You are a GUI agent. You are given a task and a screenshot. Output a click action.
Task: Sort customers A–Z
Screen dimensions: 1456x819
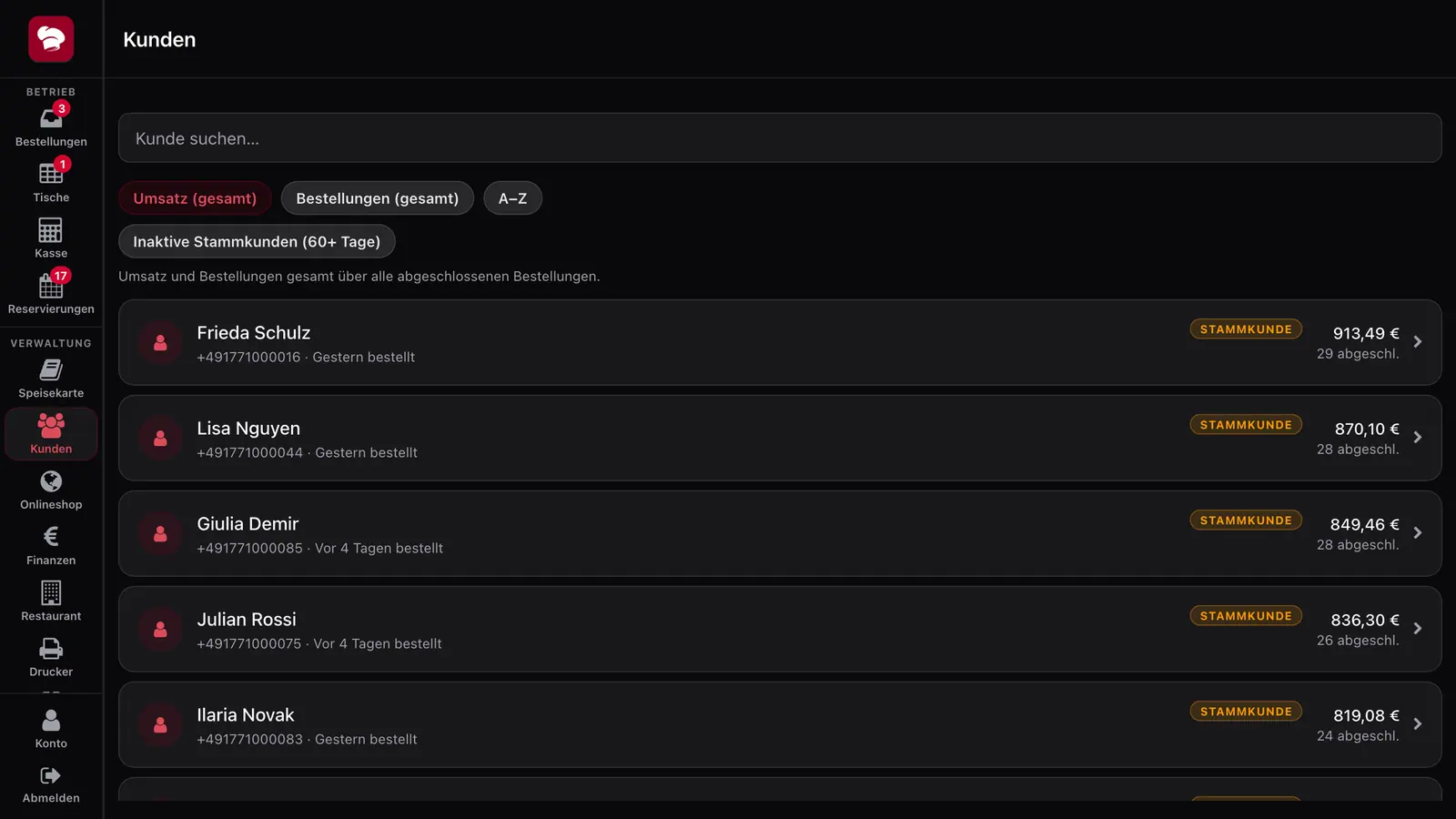[512, 198]
